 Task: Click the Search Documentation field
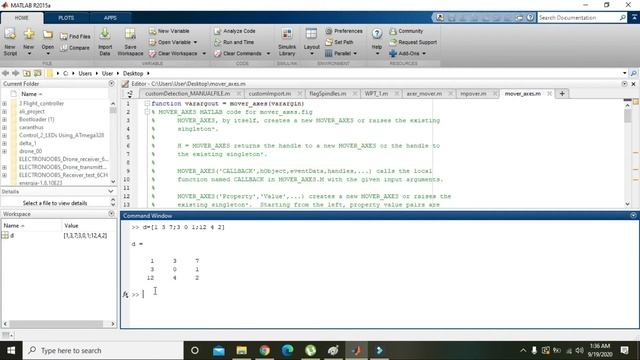579,18
